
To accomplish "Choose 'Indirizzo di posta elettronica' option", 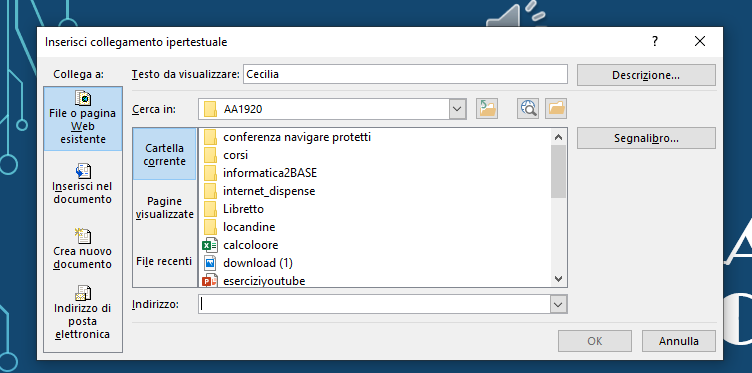I will (x=82, y=312).
